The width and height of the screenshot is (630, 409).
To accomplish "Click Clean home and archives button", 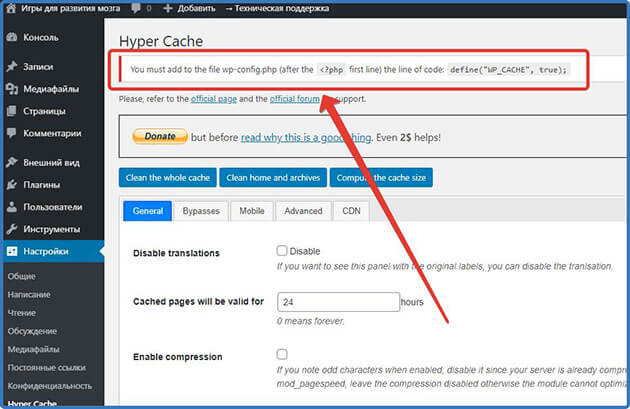I will 273,178.
